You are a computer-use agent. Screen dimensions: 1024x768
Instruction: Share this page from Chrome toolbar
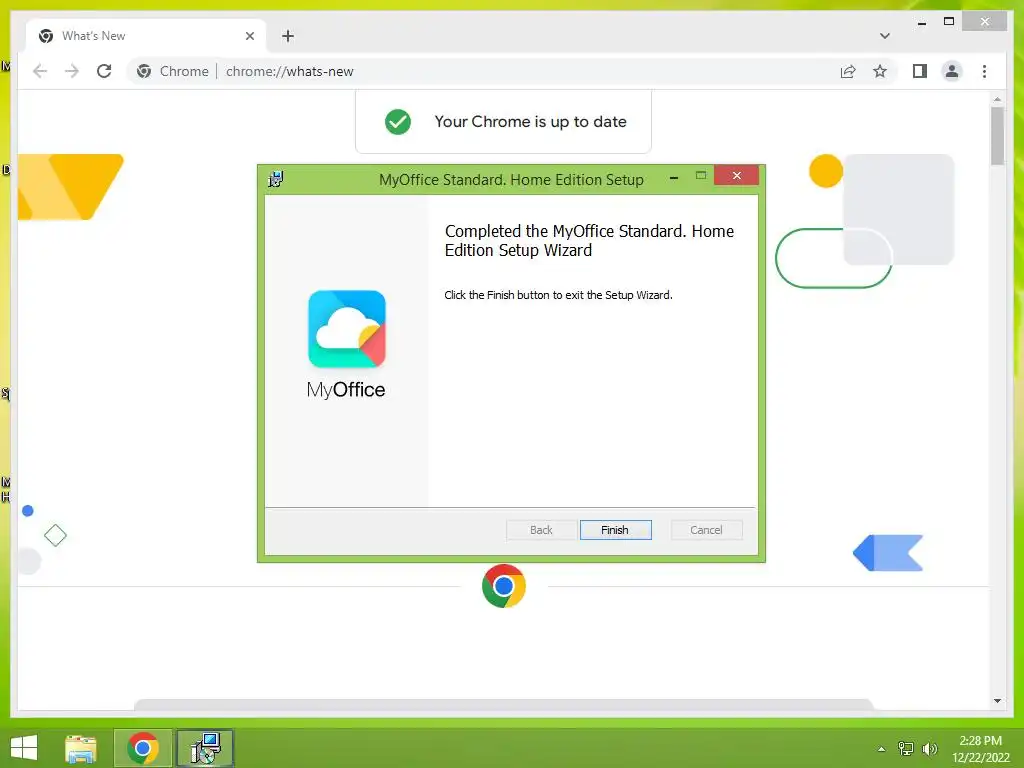[848, 71]
